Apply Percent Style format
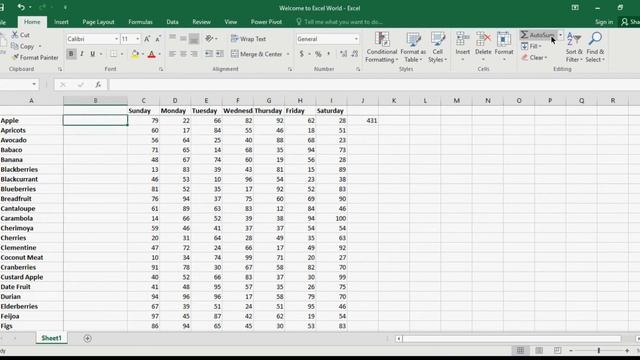Image resolution: width=640 pixels, height=360 pixels. point(318,54)
